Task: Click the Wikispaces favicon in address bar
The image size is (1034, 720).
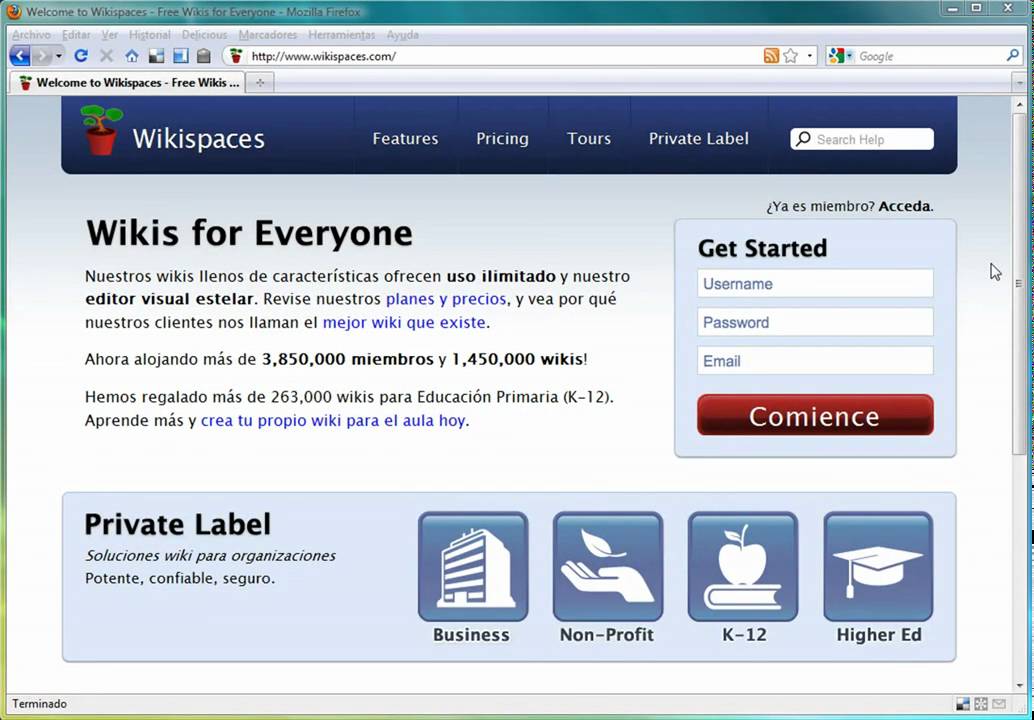Action: click(236, 56)
